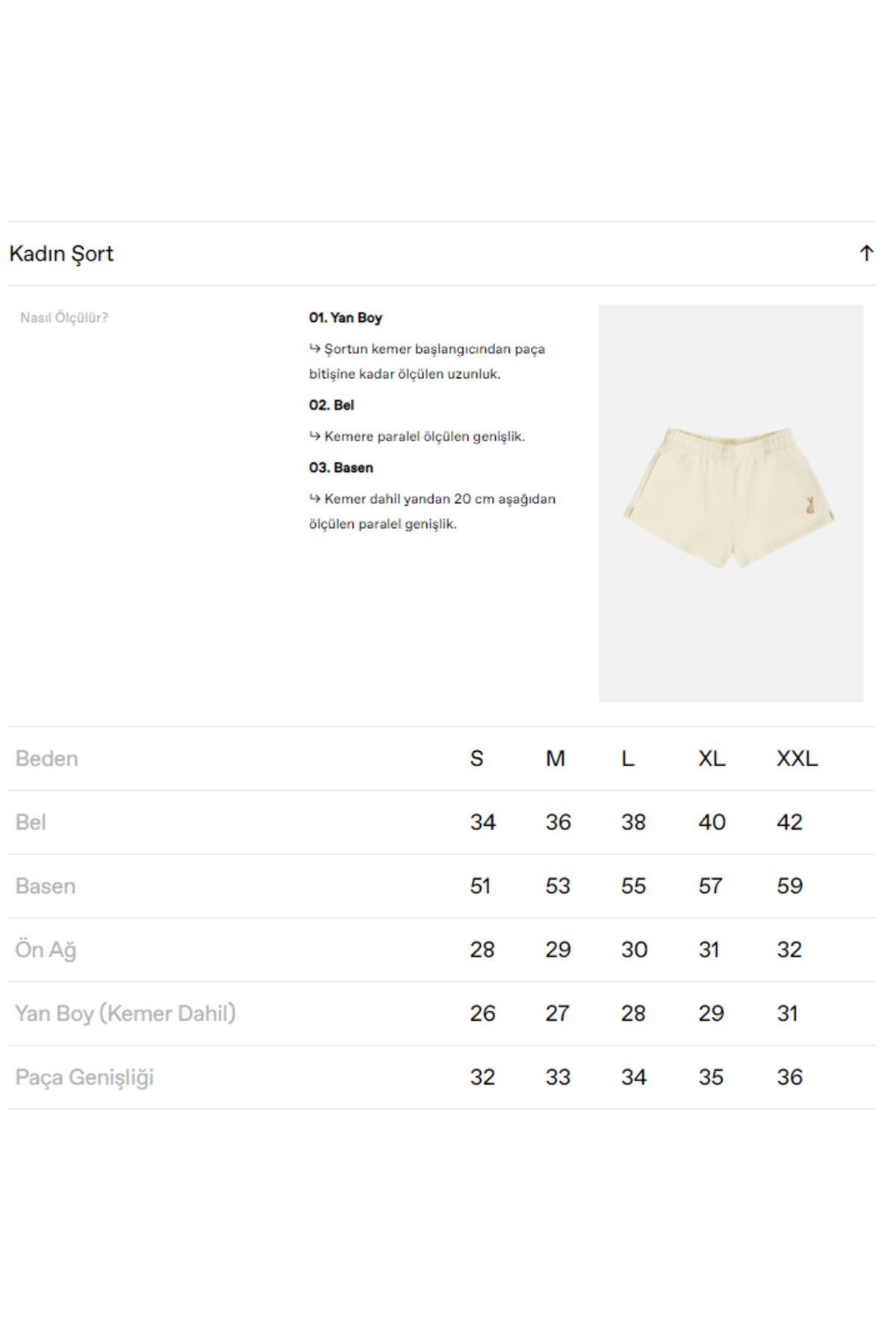Image resolution: width=896 pixels, height=1344 pixels.
Task: Select the XL size column header
Action: pyautogui.click(x=712, y=759)
